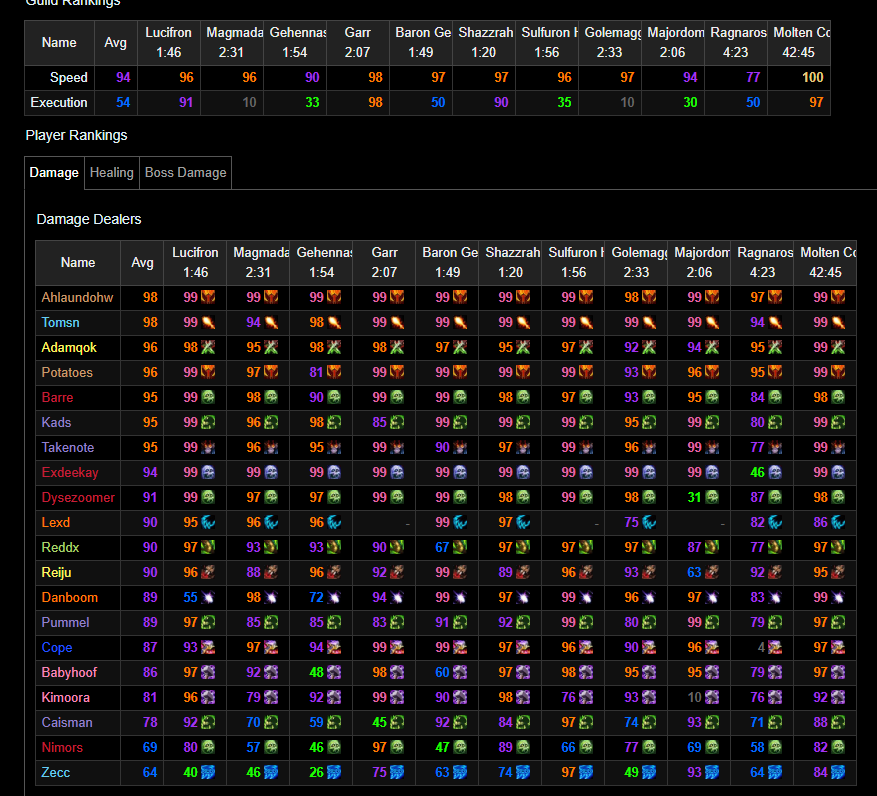The image size is (877, 796).
Task: Click Ragnaros header in Guild Rankings table
Action: 735,42
